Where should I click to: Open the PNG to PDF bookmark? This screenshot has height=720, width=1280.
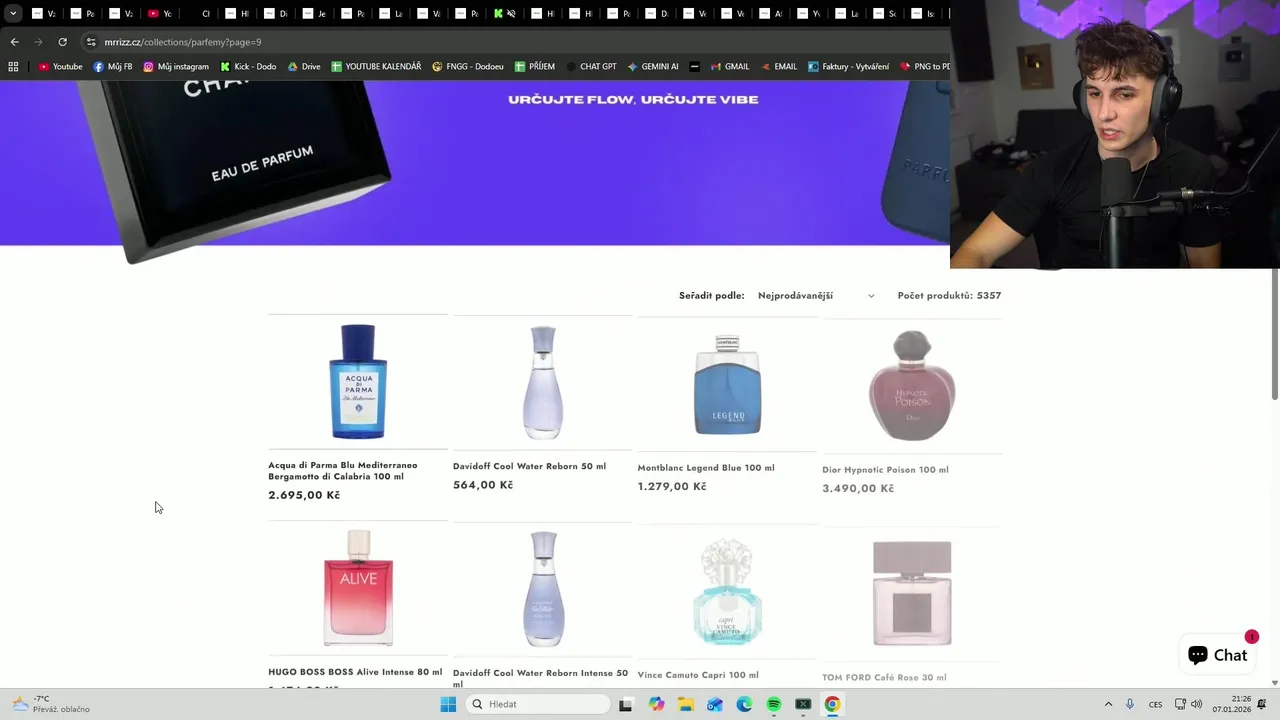[925, 67]
